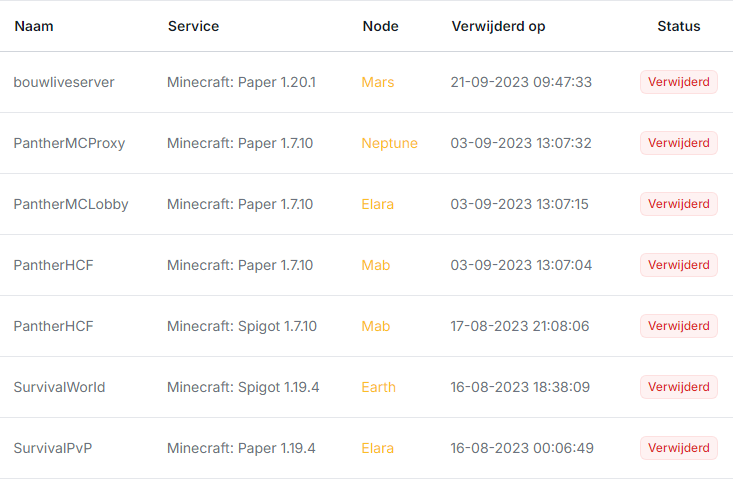Sort by Verwijderd op column header
733x479 pixels.
498,26
